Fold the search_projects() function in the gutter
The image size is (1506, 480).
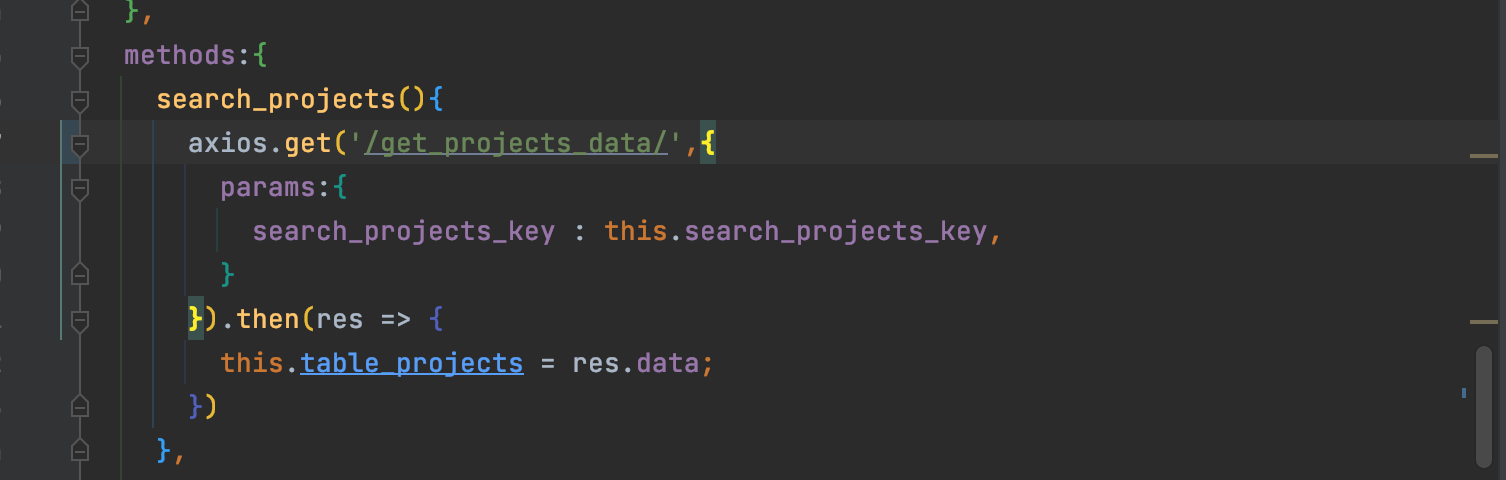80,100
